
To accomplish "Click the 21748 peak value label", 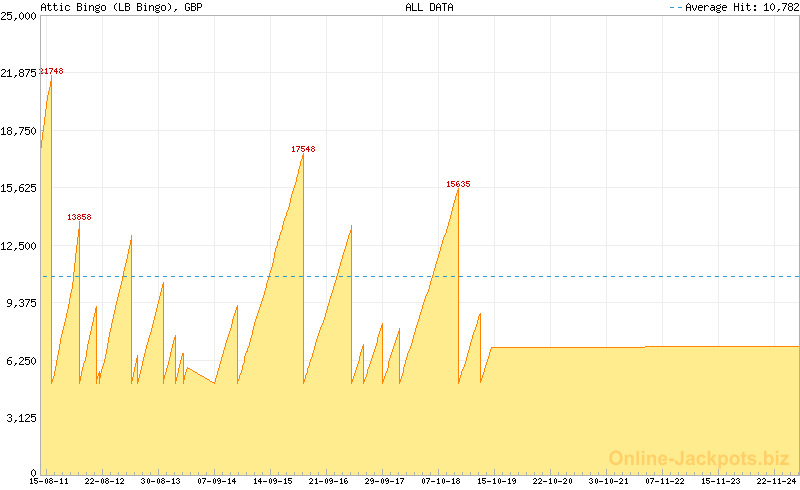I will (51, 71).
